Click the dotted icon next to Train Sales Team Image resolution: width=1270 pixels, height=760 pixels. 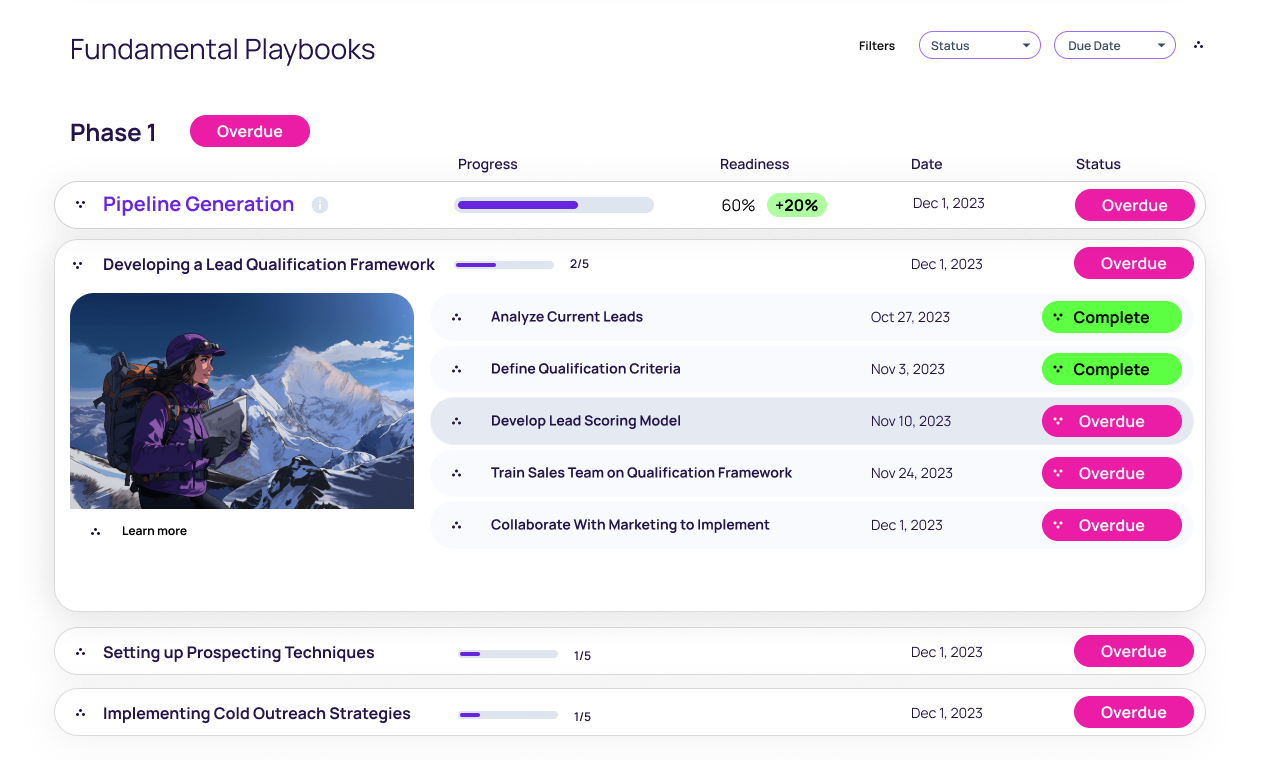(x=458, y=473)
